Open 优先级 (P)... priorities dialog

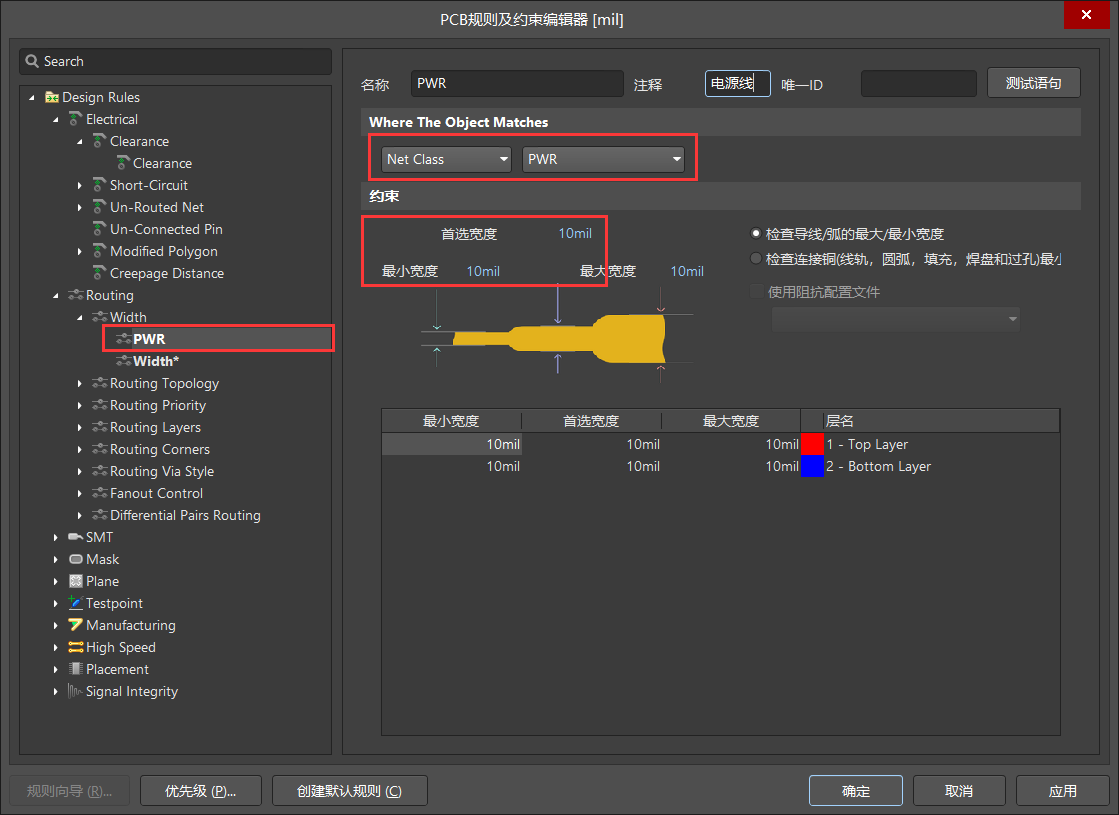pos(201,791)
